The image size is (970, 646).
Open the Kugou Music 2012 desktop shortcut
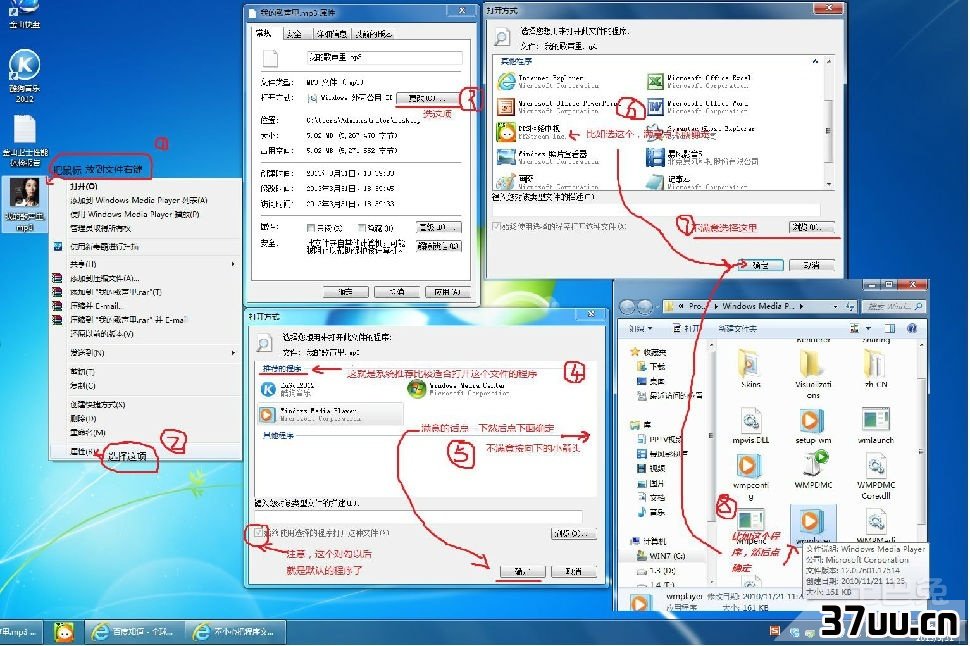point(24,74)
